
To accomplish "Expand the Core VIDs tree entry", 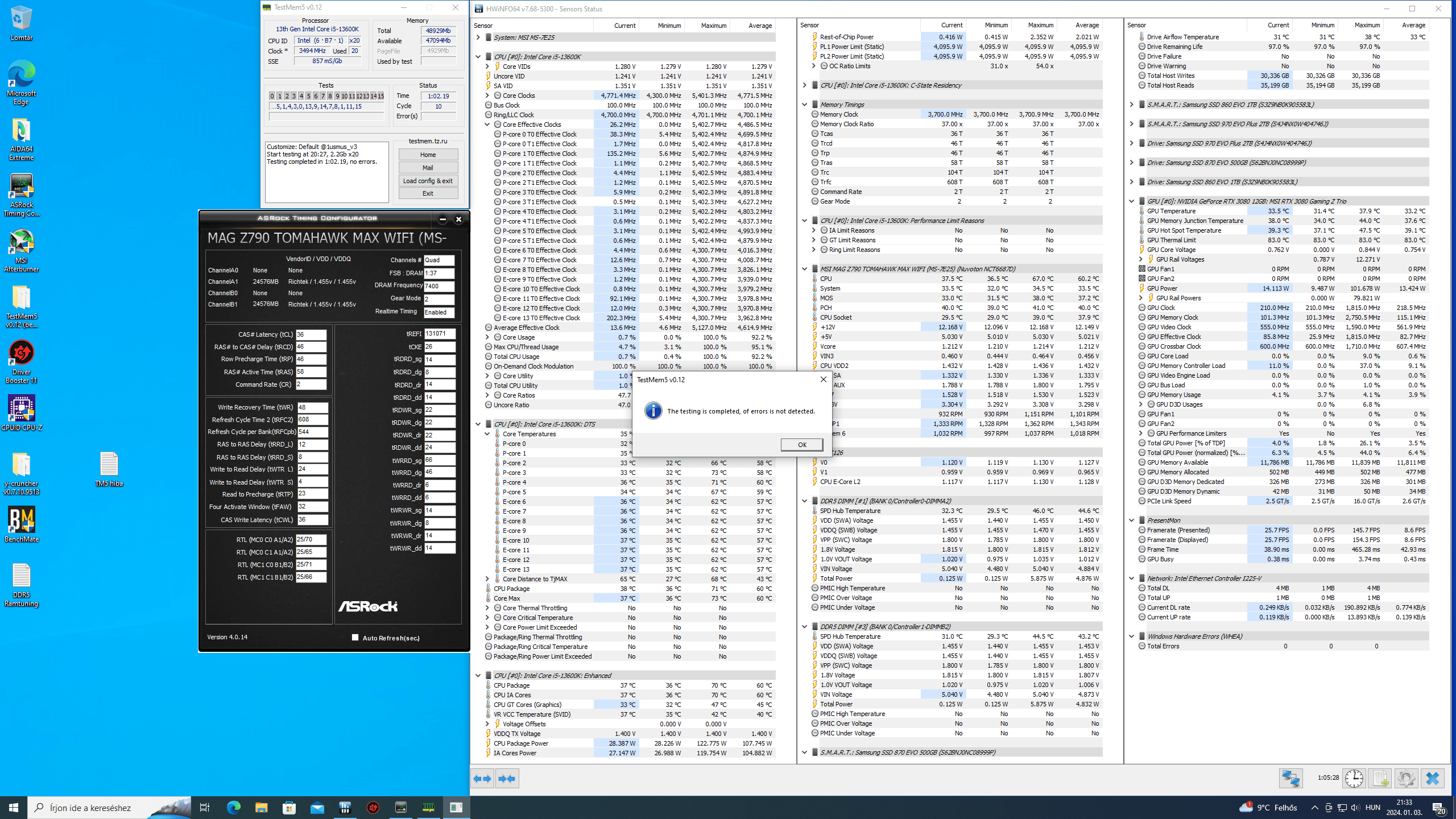I will click(487, 67).
